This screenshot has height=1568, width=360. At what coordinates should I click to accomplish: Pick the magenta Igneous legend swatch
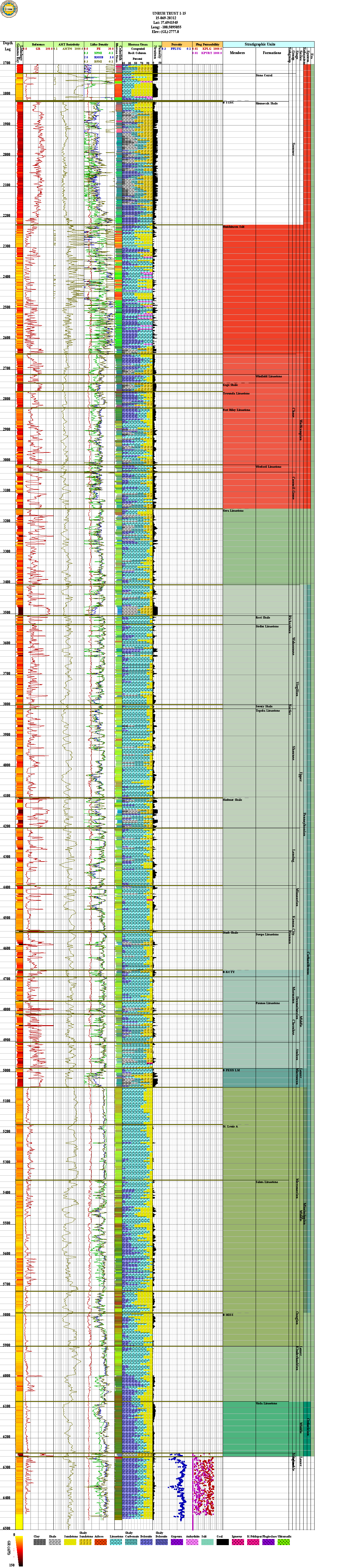click(x=238, y=1542)
